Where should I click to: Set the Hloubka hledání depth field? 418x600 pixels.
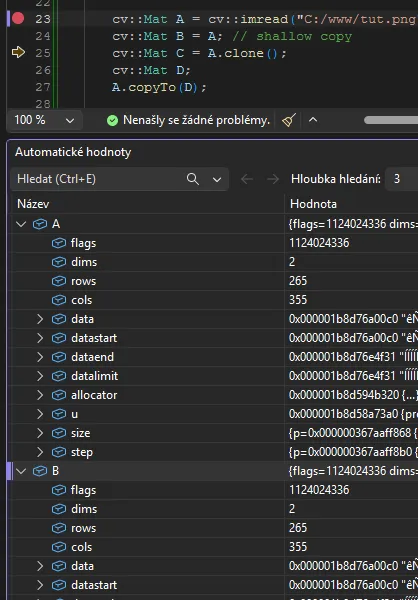(402, 179)
